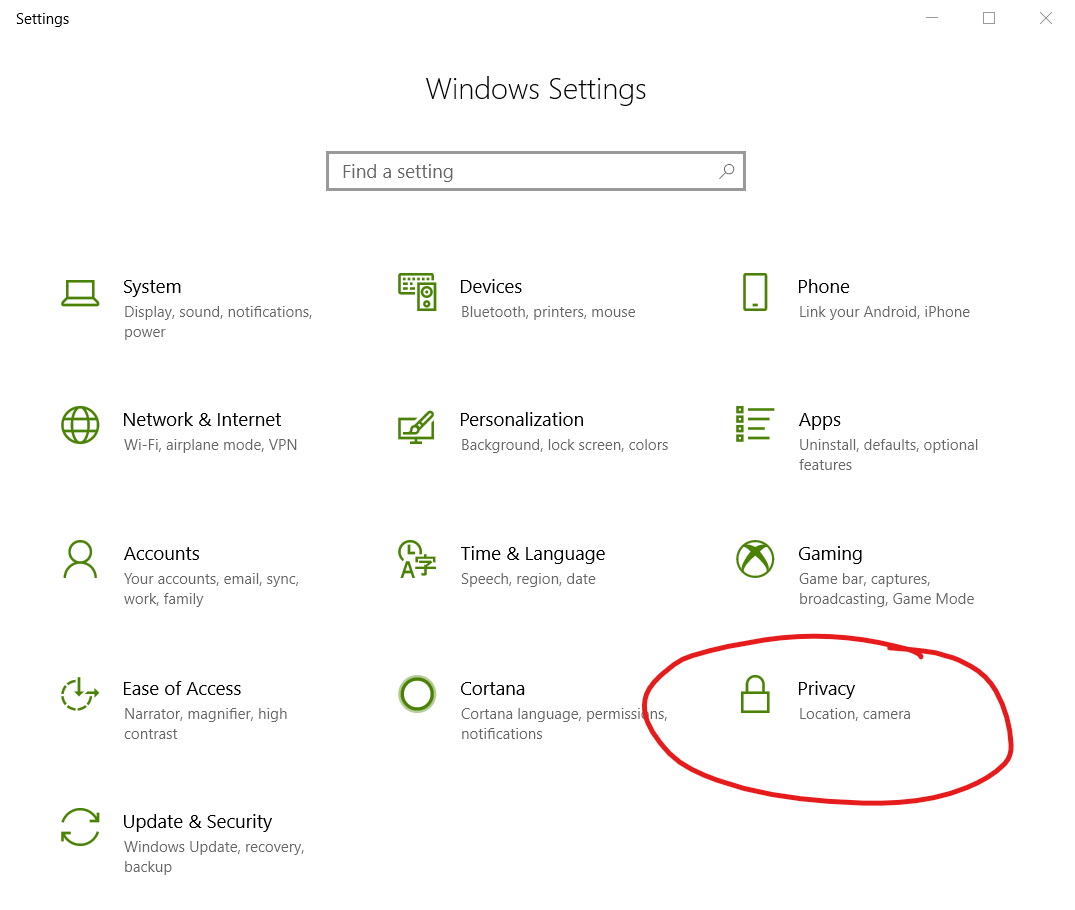Click the Devices keyboard and speaker icon
This screenshot has height=910, width=1075.
pyautogui.click(x=417, y=292)
